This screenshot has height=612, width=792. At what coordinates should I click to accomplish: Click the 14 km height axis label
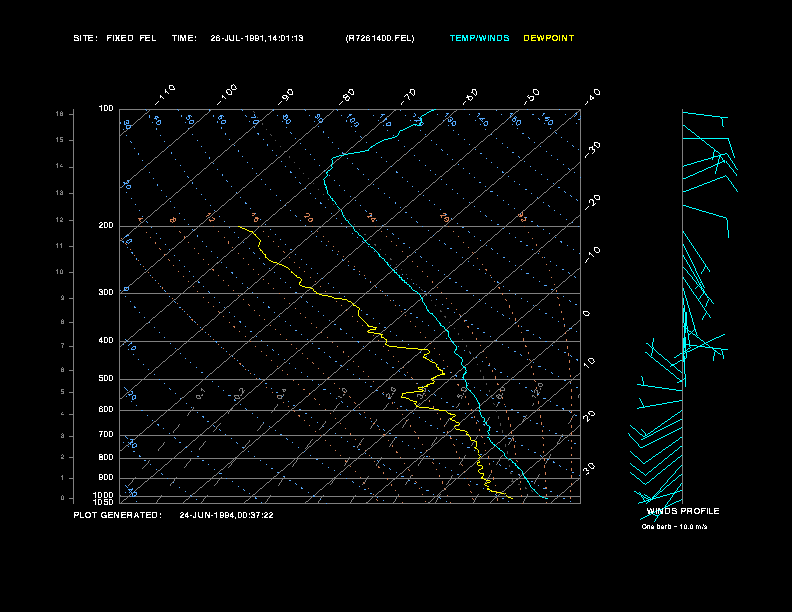(x=60, y=167)
